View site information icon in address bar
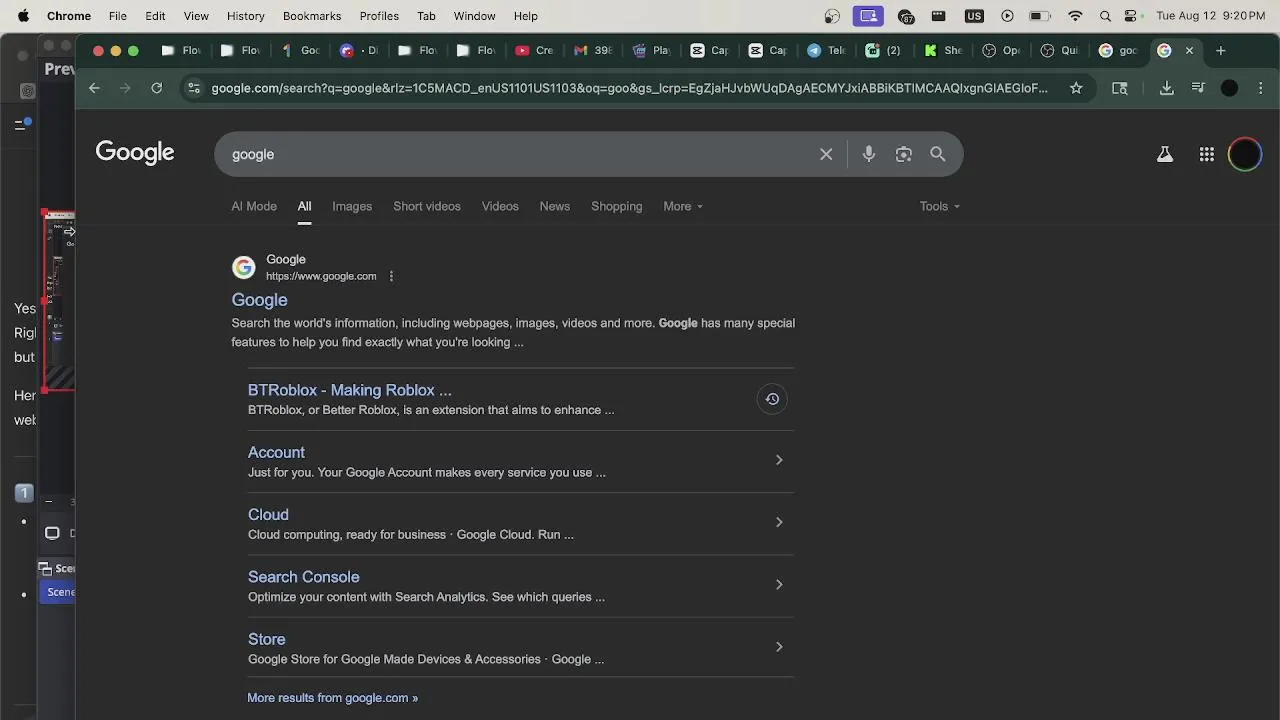The height and width of the screenshot is (720, 1280). (194, 88)
